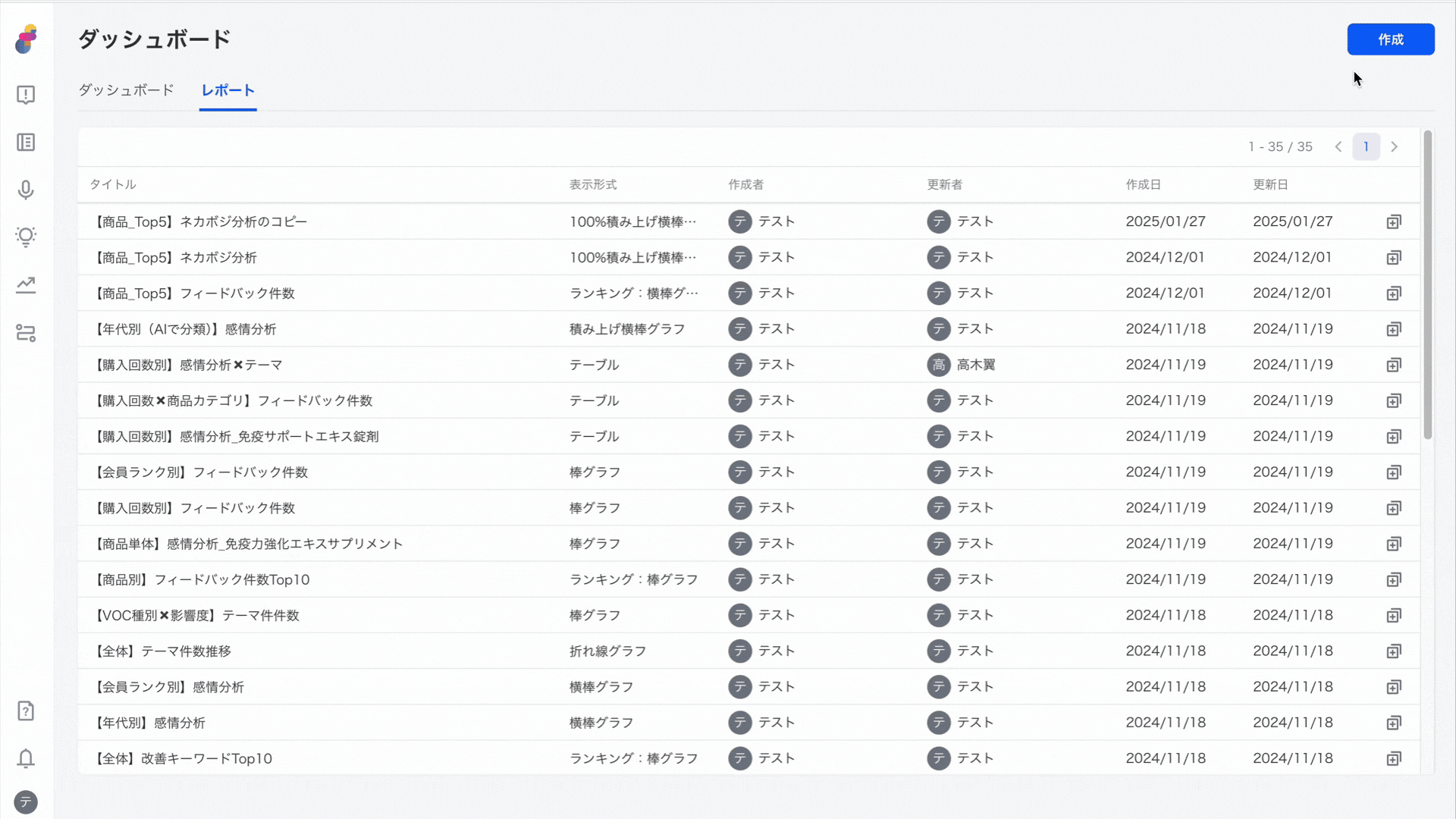Open the trend chart icon in the sidebar

(26, 285)
